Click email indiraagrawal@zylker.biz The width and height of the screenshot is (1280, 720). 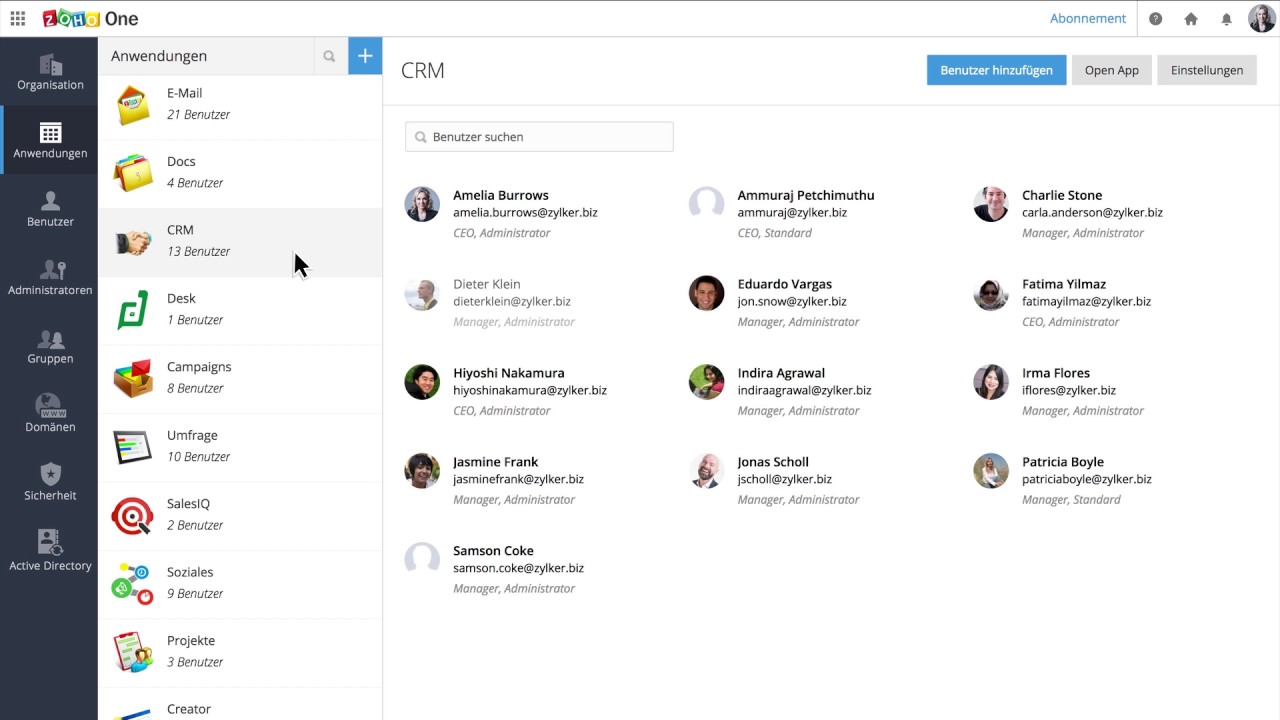point(804,391)
